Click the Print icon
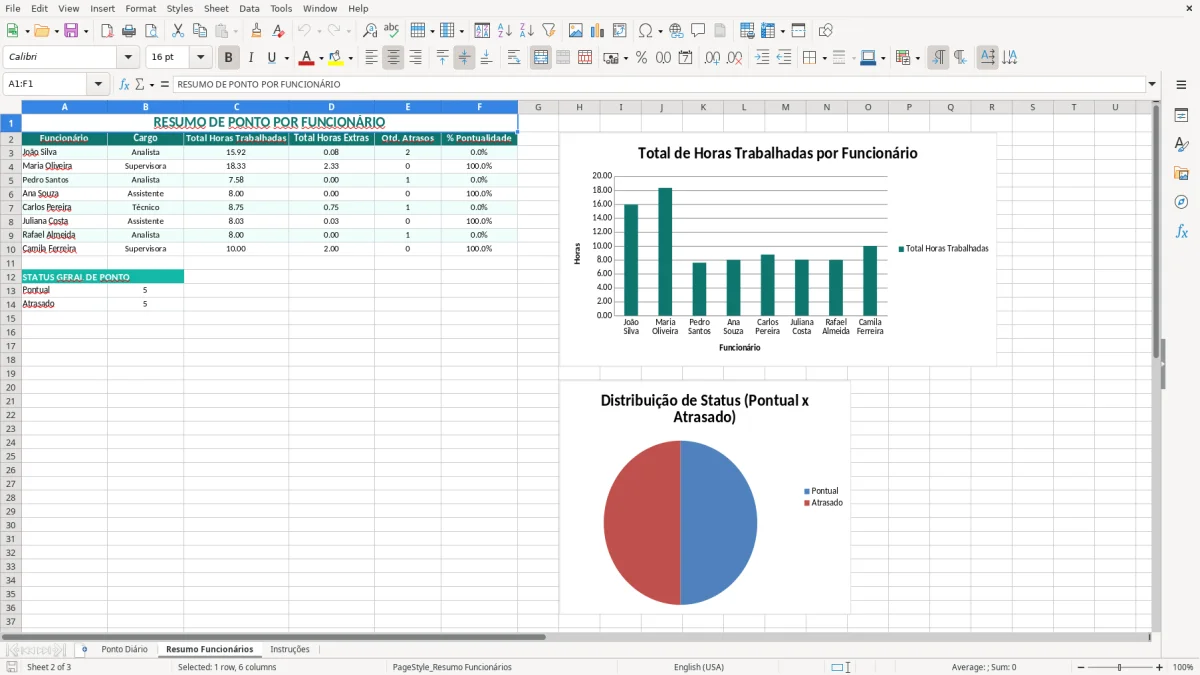 tap(129, 31)
